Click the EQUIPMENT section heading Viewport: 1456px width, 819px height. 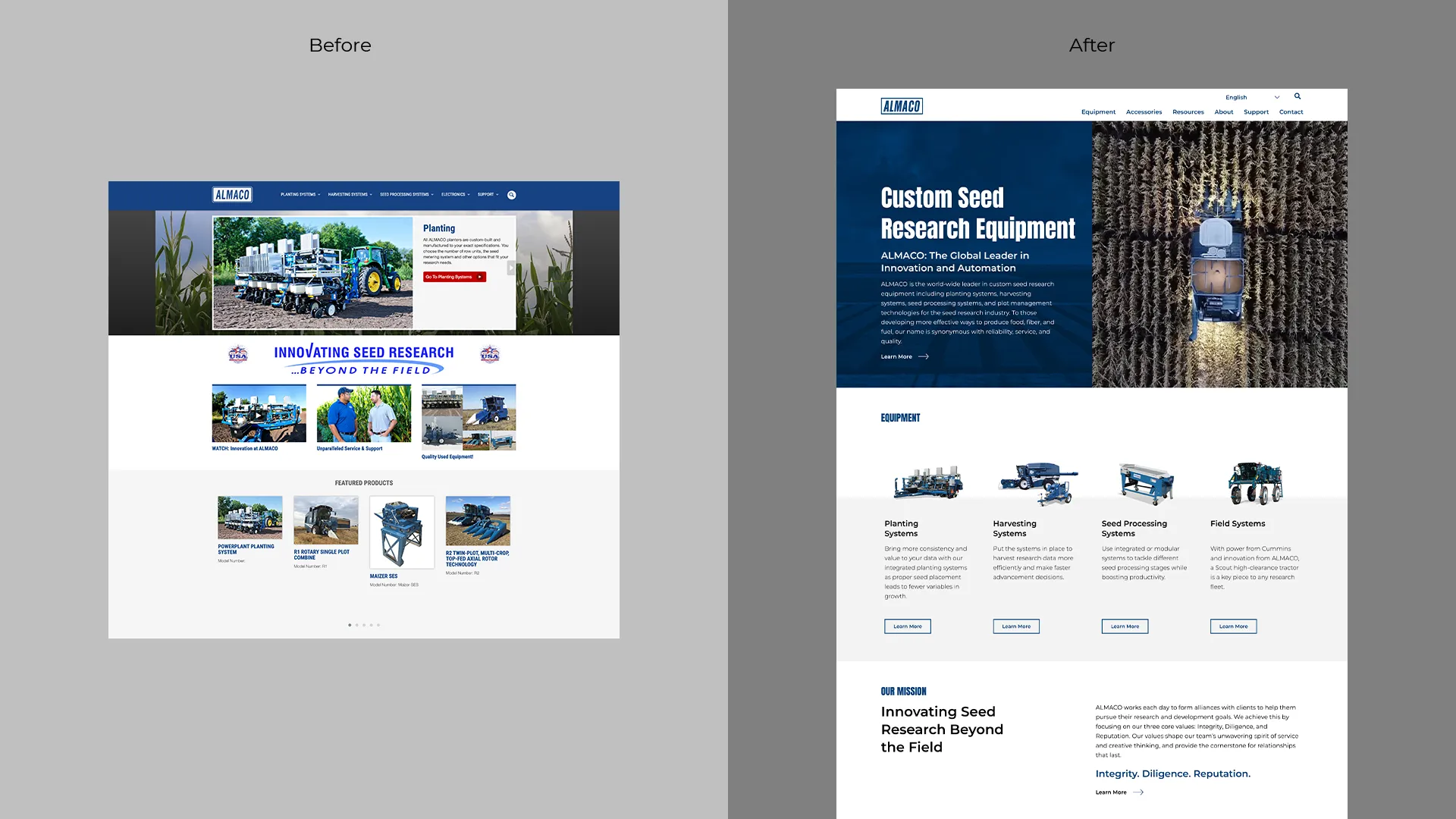coord(900,418)
